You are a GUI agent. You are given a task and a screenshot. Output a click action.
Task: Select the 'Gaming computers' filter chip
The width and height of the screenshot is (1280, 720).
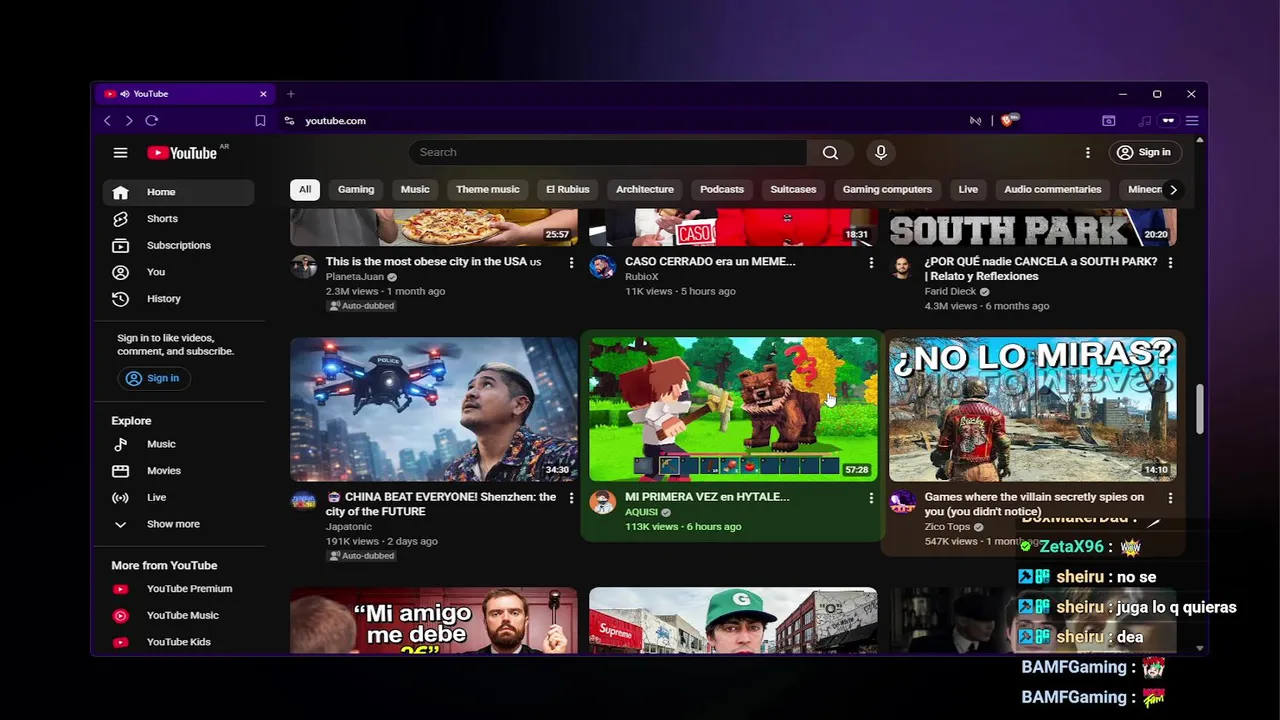[887, 189]
